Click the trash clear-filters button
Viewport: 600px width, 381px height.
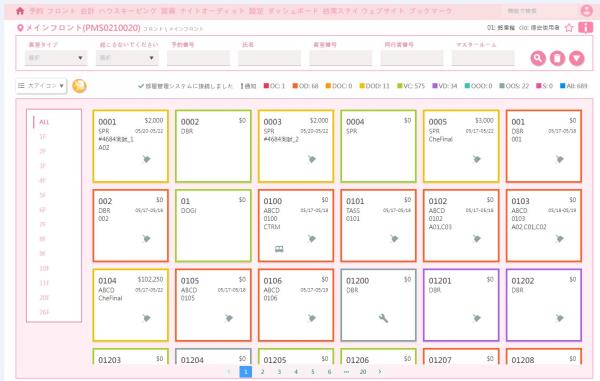558,58
